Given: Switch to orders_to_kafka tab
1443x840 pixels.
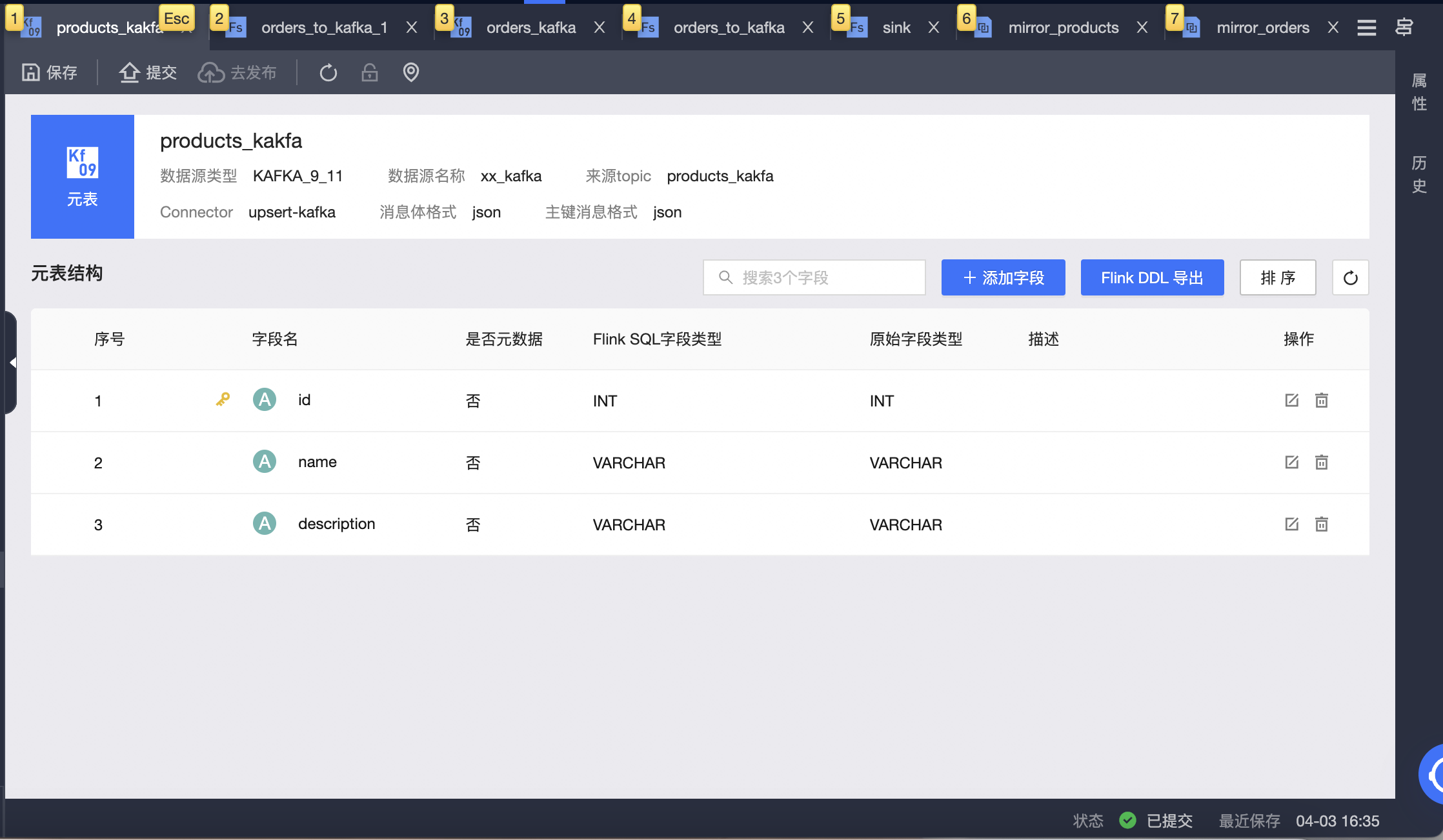Looking at the screenshot, I should (x=729, y=27).
